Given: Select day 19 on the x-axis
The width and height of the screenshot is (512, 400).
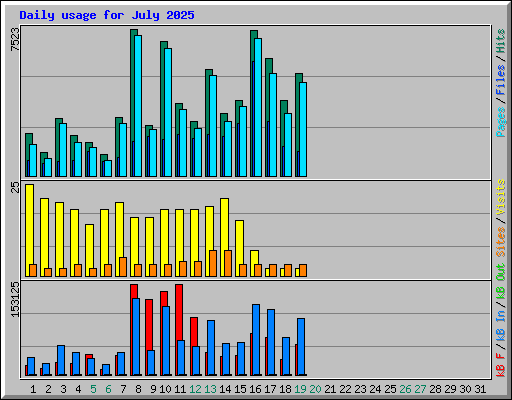Looking at the screenshot, I should [x=300, y=389].
